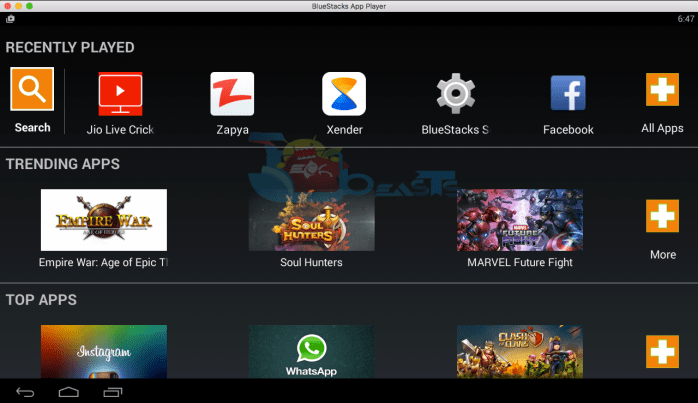The image size is (698, 403).
Task: Click the More label in Trending Apps
Action: (x=663, y=255)
